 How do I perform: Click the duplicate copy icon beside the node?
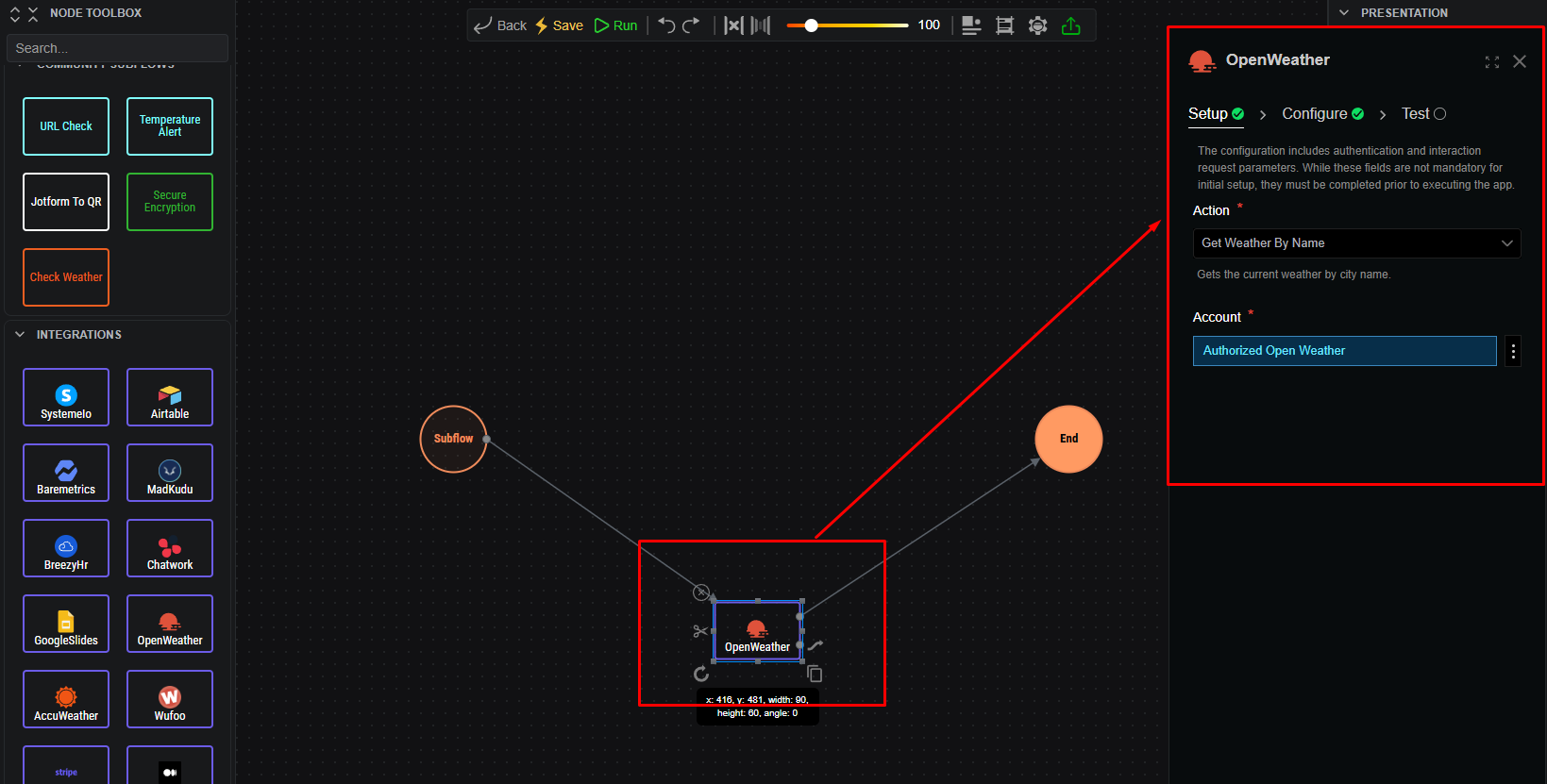coord(815,674)
